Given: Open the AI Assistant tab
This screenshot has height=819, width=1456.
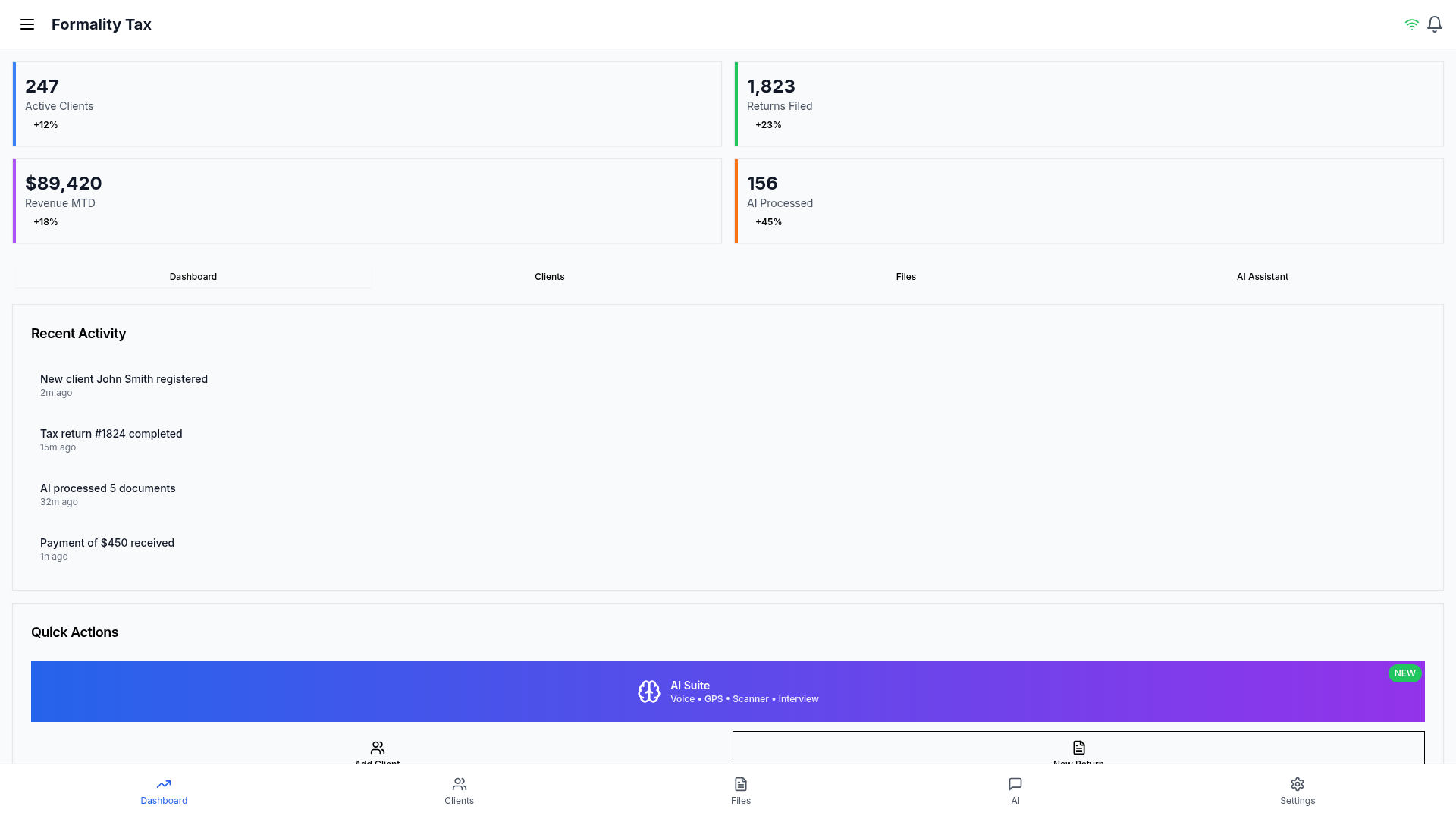Looking at the screenshot, I should (1262, 277).
